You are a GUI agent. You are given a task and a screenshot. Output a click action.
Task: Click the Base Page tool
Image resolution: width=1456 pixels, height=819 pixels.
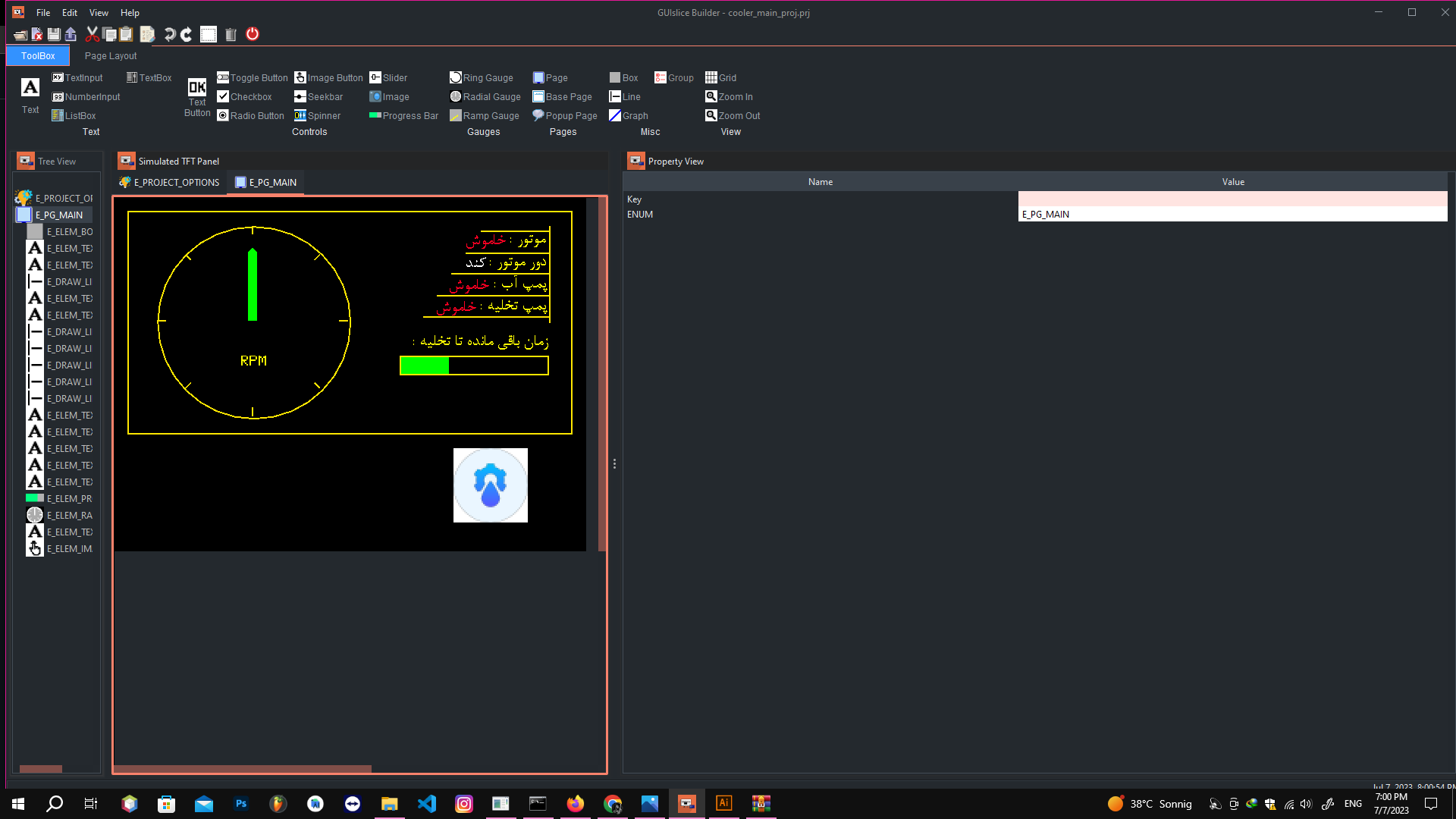[563, 96]
